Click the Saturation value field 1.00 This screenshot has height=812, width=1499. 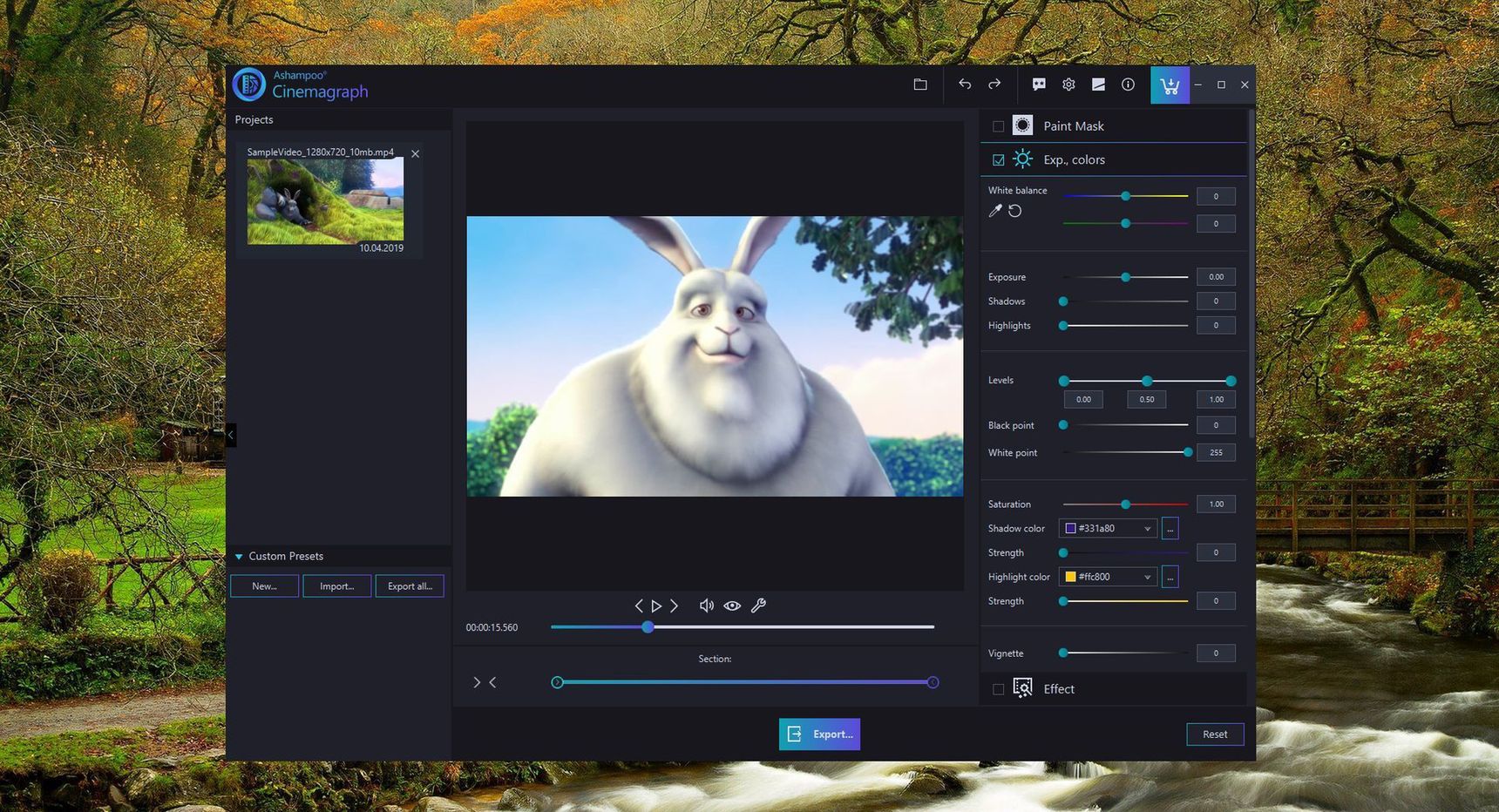pos(1216,504)
